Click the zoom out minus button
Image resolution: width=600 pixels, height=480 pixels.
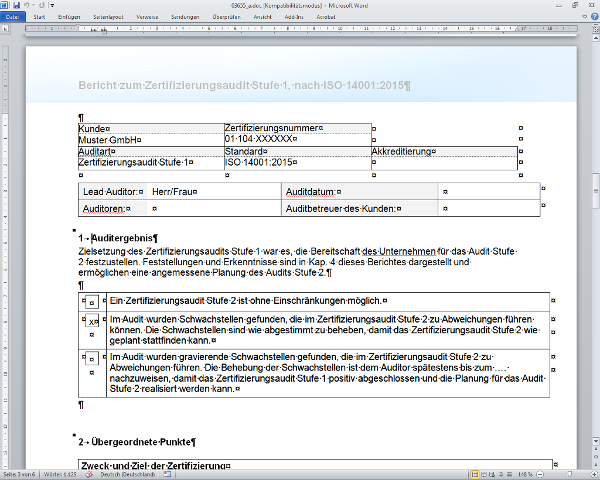coord(537,473)
